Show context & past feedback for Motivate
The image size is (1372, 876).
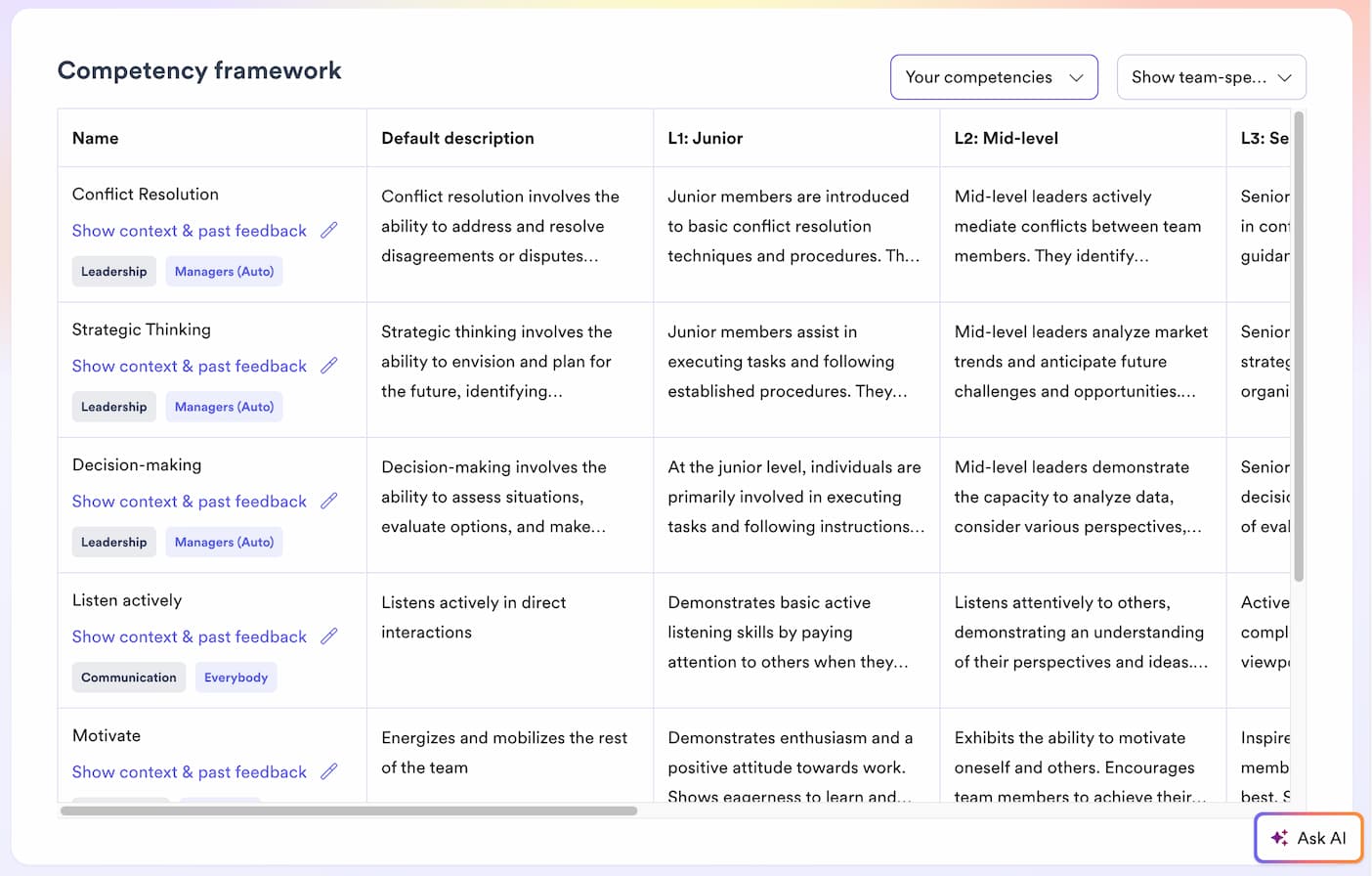(x=189, y=771)
